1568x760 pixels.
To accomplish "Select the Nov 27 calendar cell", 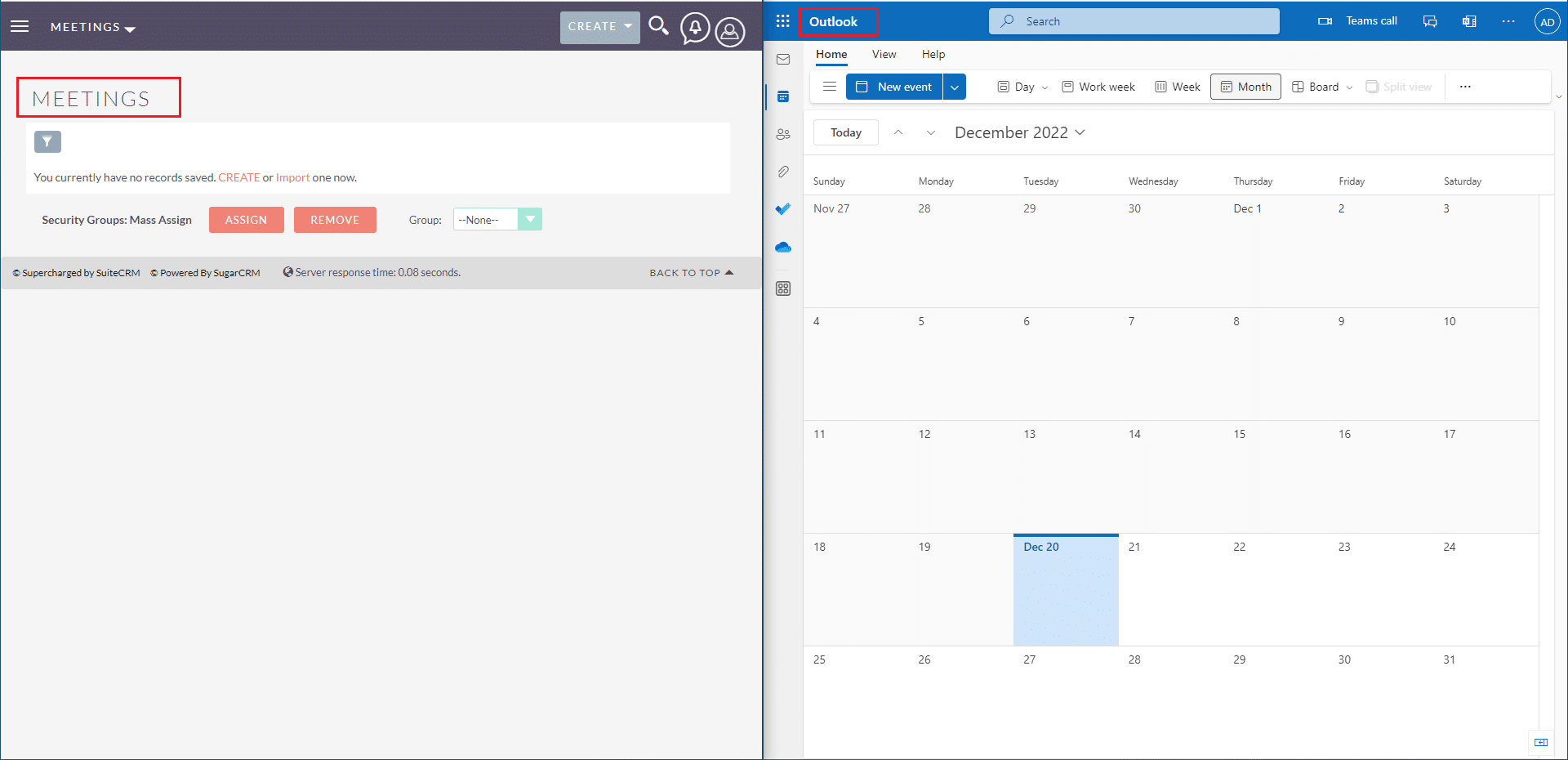I will coord(856,252).
